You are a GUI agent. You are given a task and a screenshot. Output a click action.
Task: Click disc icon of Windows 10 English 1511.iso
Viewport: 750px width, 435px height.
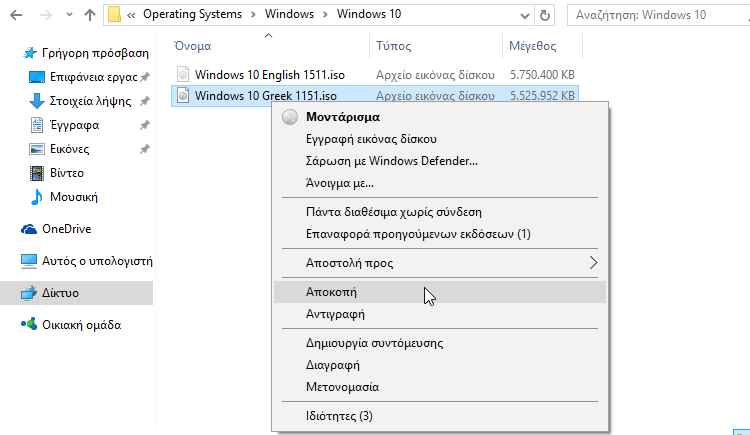coord(183,75)
